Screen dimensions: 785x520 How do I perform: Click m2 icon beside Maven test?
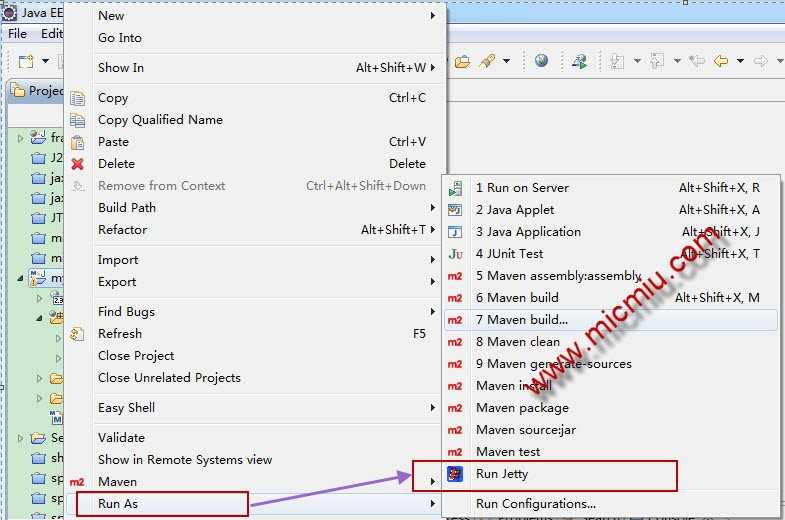[455, 452]
